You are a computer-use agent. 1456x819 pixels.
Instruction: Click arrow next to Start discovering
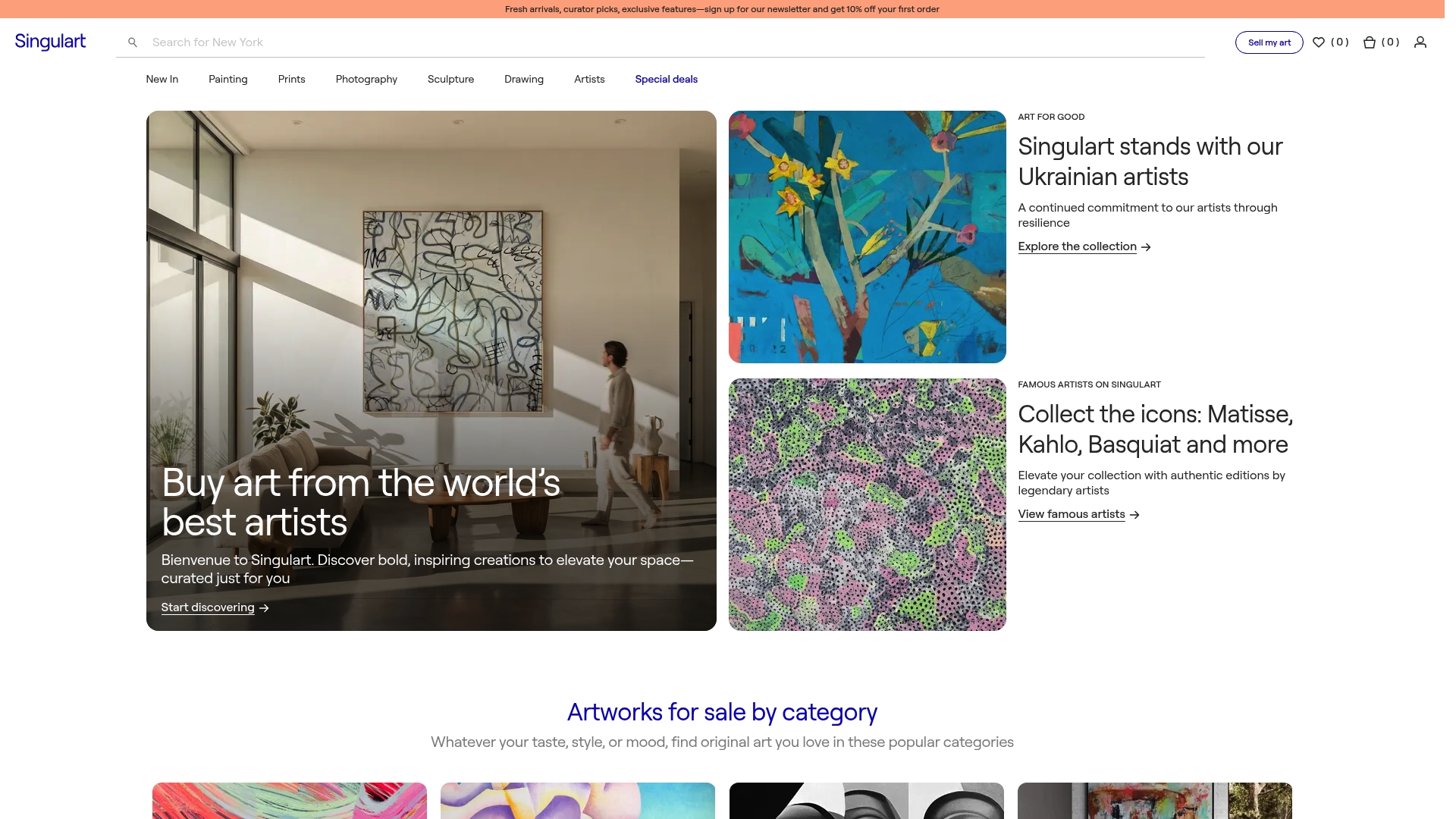[x=264, y=608]
